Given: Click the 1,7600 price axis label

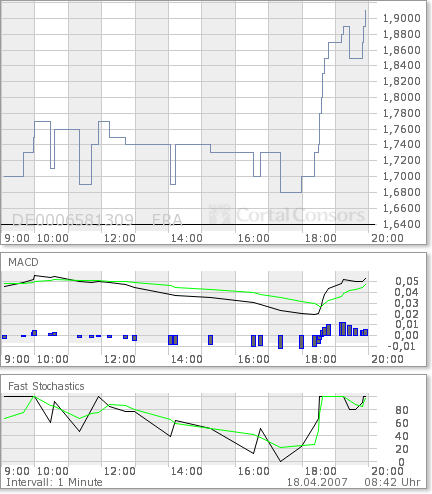Looking at the screenshot, I should 401,129.
